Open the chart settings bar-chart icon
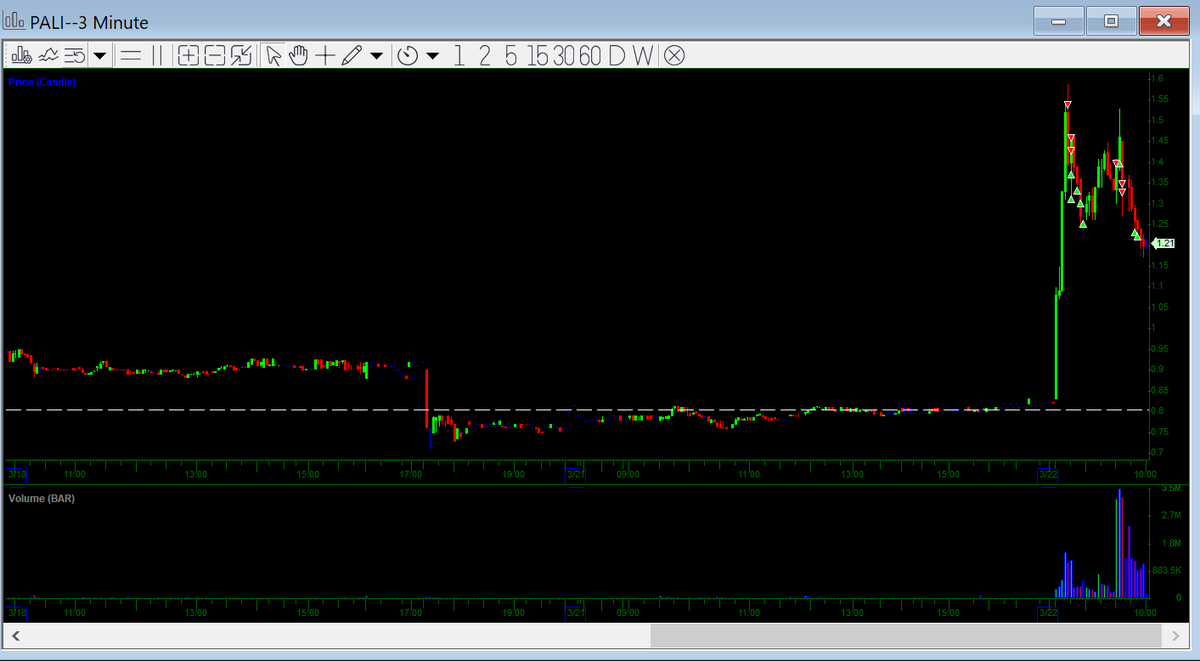The width and height of the screenshot is (1200, 661). 21,54
